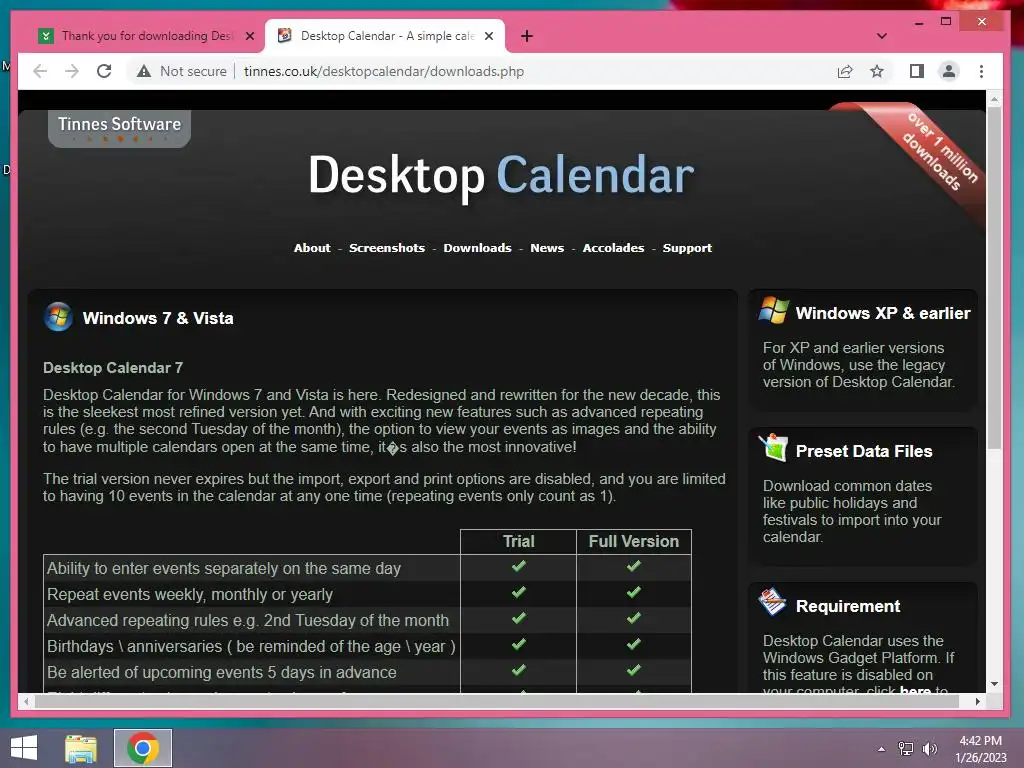The height and width of the screenshot is (768, 1024).
Task: Open the Downloads nav link
Action: 477,248
